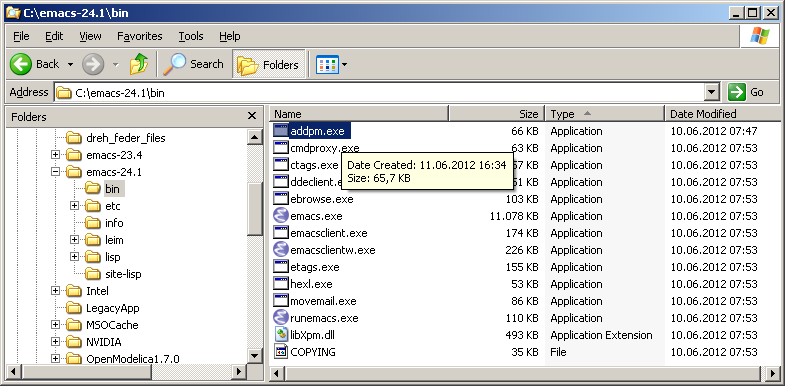Collapse the emacs-24.1 folder node

tap(56, 172)
